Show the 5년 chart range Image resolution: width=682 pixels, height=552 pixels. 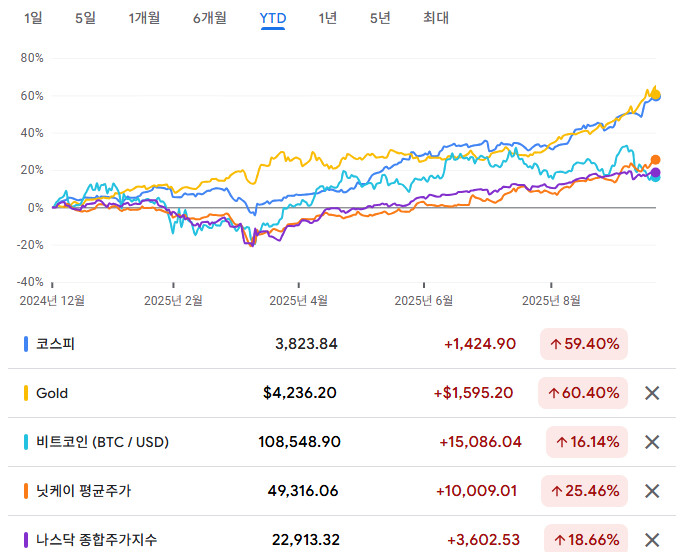tap(380, 17)
